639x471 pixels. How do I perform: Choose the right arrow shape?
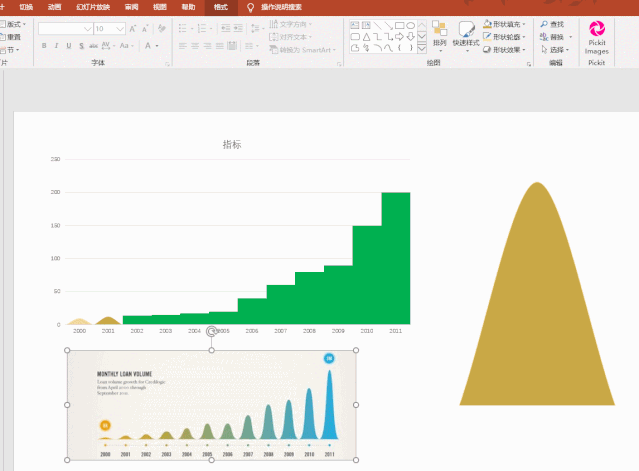[399, 37]
